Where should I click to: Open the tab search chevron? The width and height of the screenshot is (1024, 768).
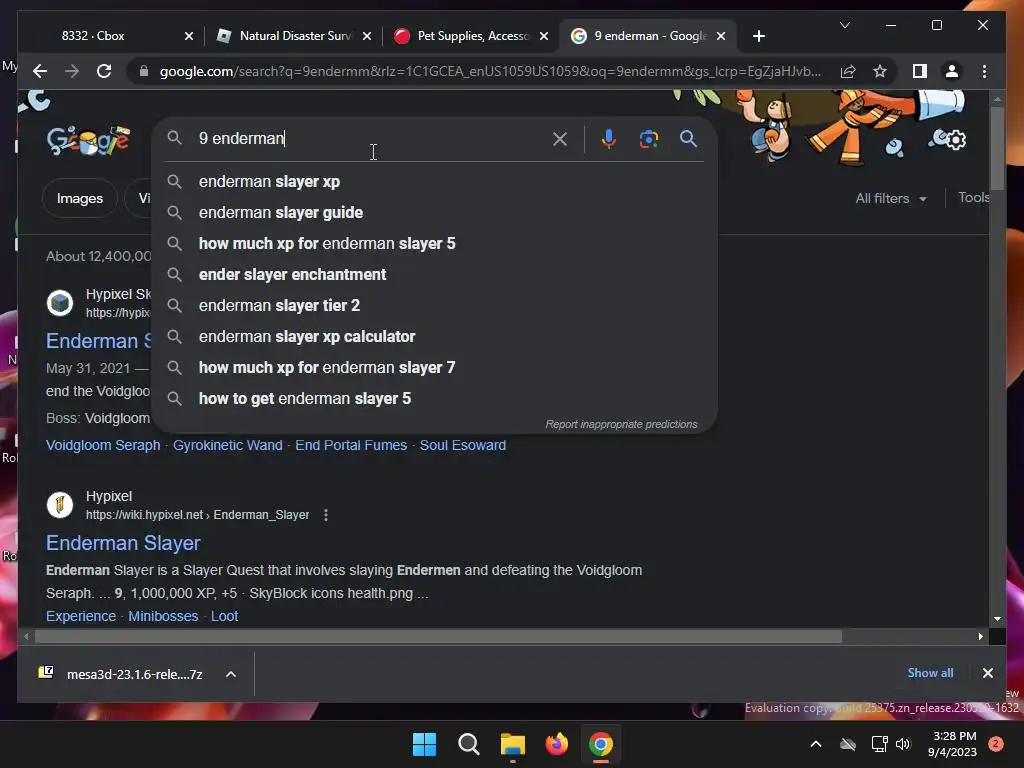point(844,25)
